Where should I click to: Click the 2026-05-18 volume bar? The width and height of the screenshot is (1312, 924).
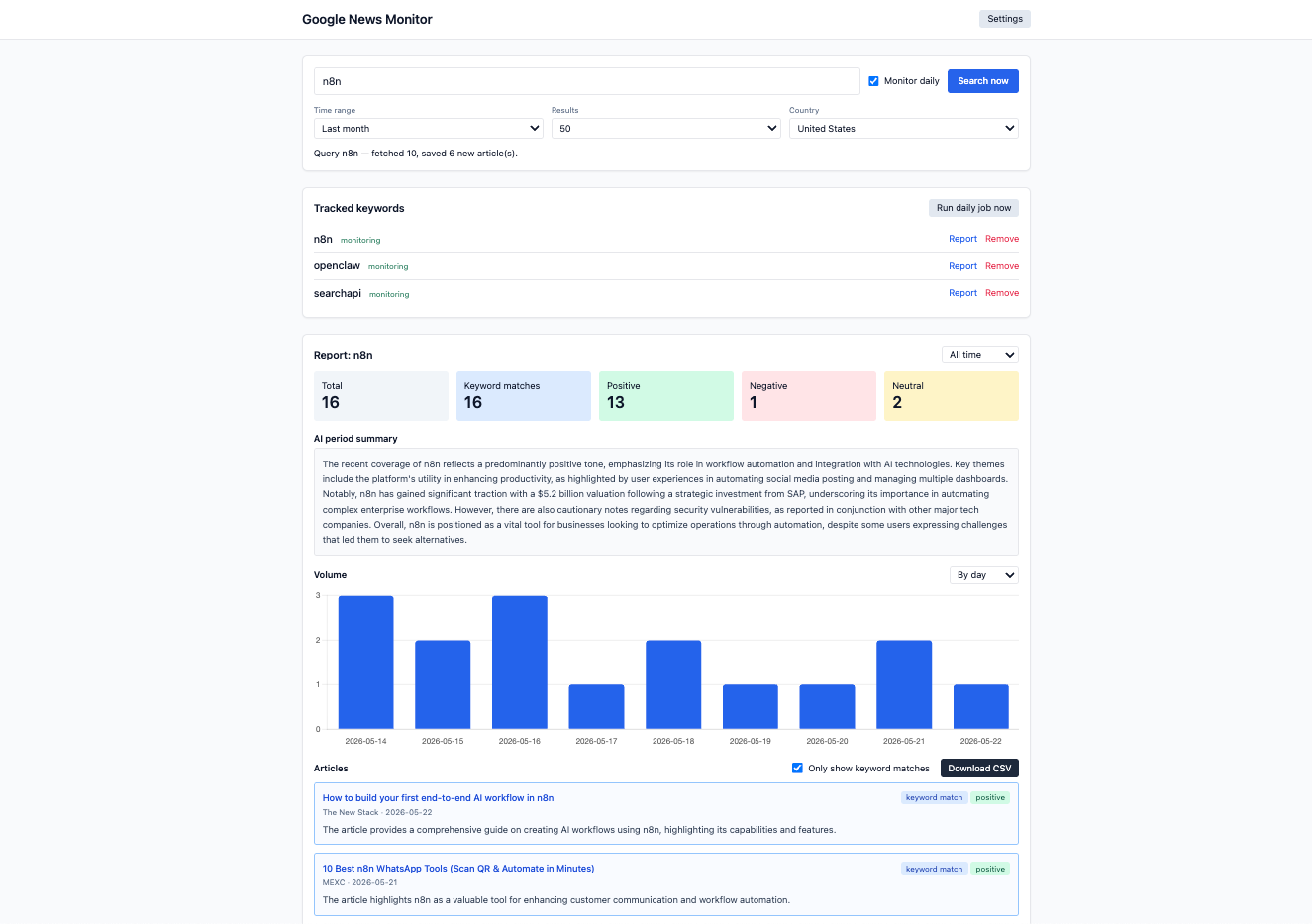(673, 684)
